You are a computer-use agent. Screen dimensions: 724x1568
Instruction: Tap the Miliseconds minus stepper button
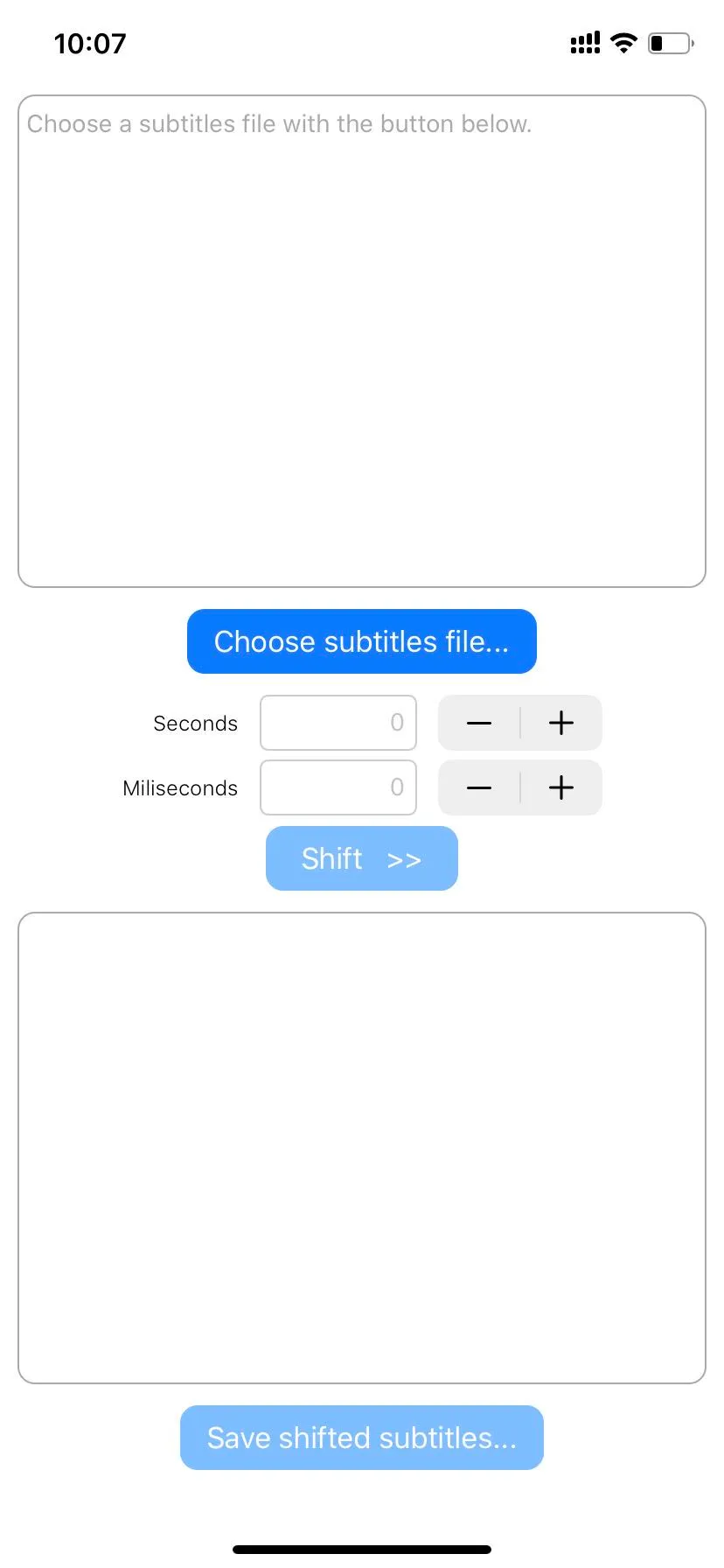pos(479,787)
